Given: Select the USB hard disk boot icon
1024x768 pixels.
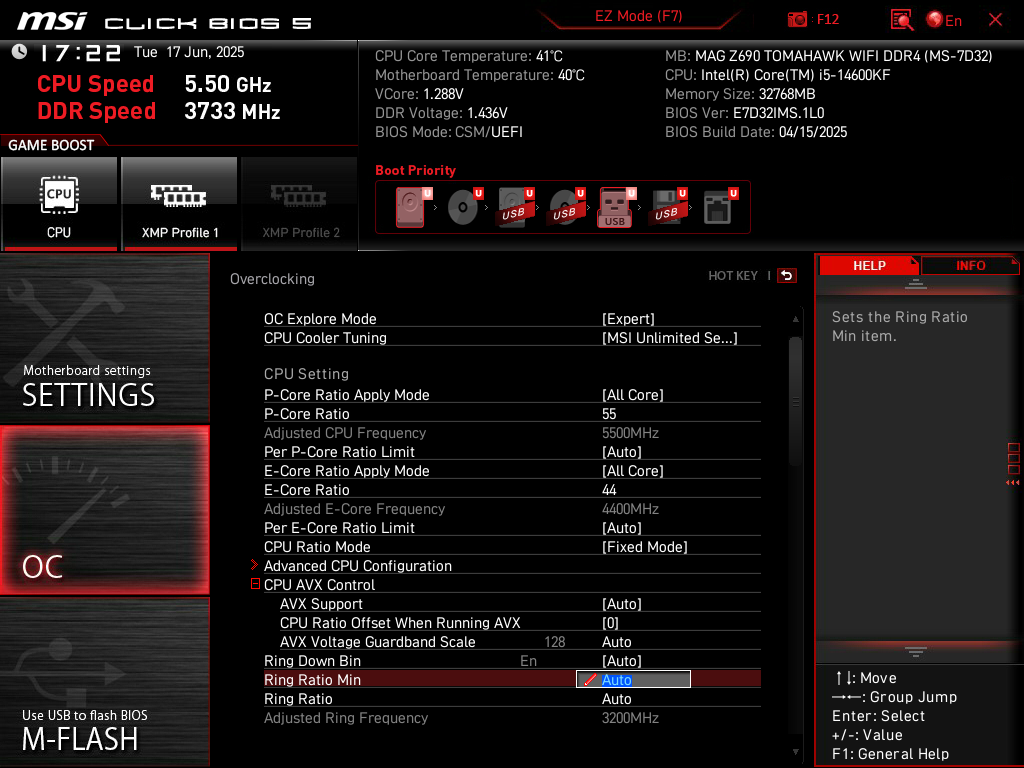Looking at the screenshot, I should [515, 207].
